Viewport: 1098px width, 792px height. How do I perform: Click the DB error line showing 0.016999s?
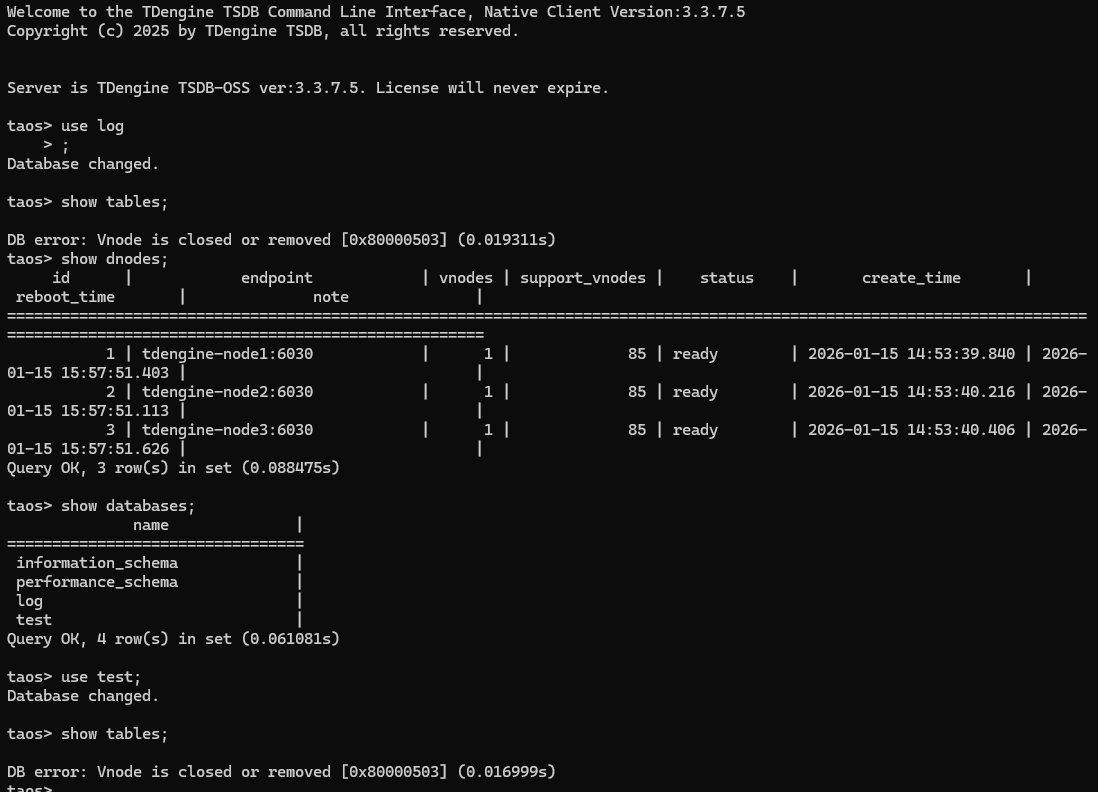click(x=281, y=772)
